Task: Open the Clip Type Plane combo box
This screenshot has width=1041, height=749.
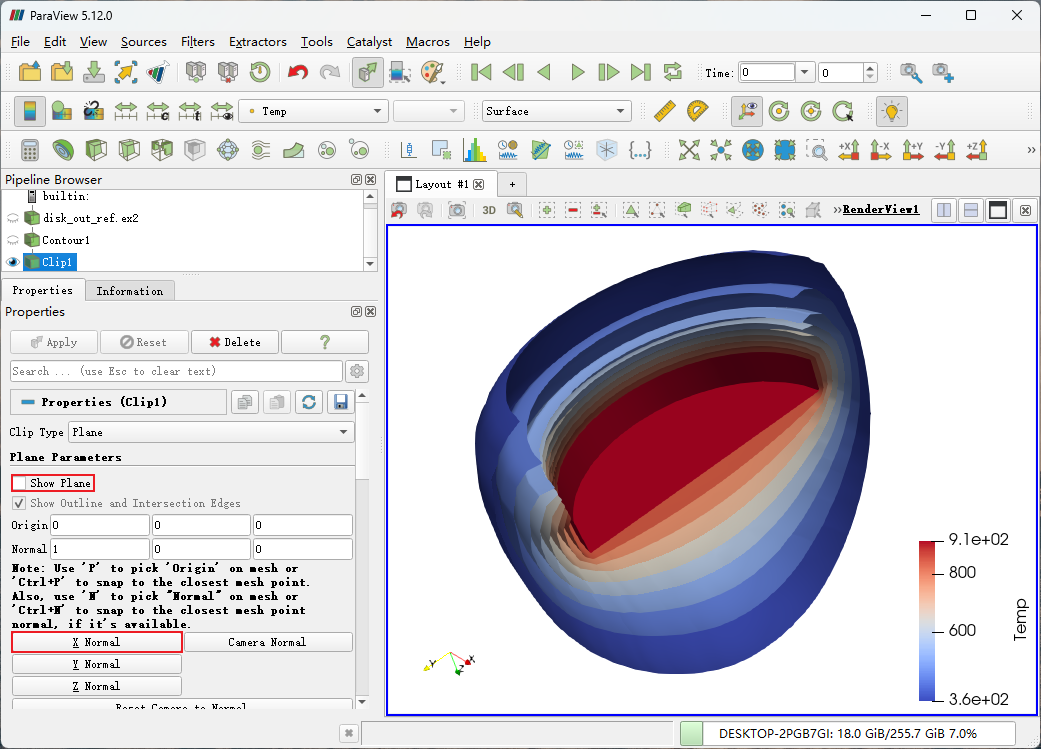Action: pyautogui.click(x=210, y=432)
